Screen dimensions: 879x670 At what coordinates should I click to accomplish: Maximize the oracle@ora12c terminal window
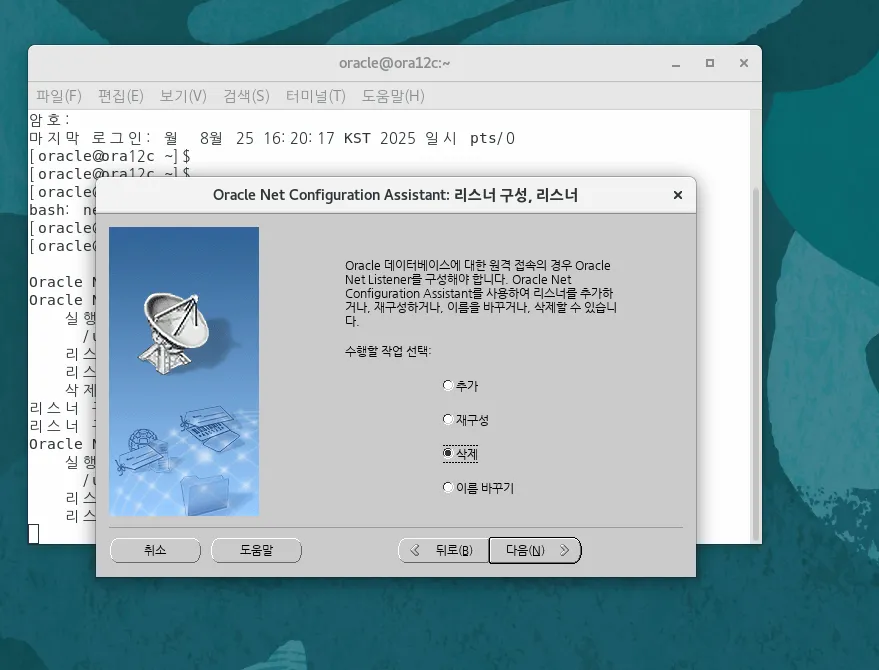[710, 63]
